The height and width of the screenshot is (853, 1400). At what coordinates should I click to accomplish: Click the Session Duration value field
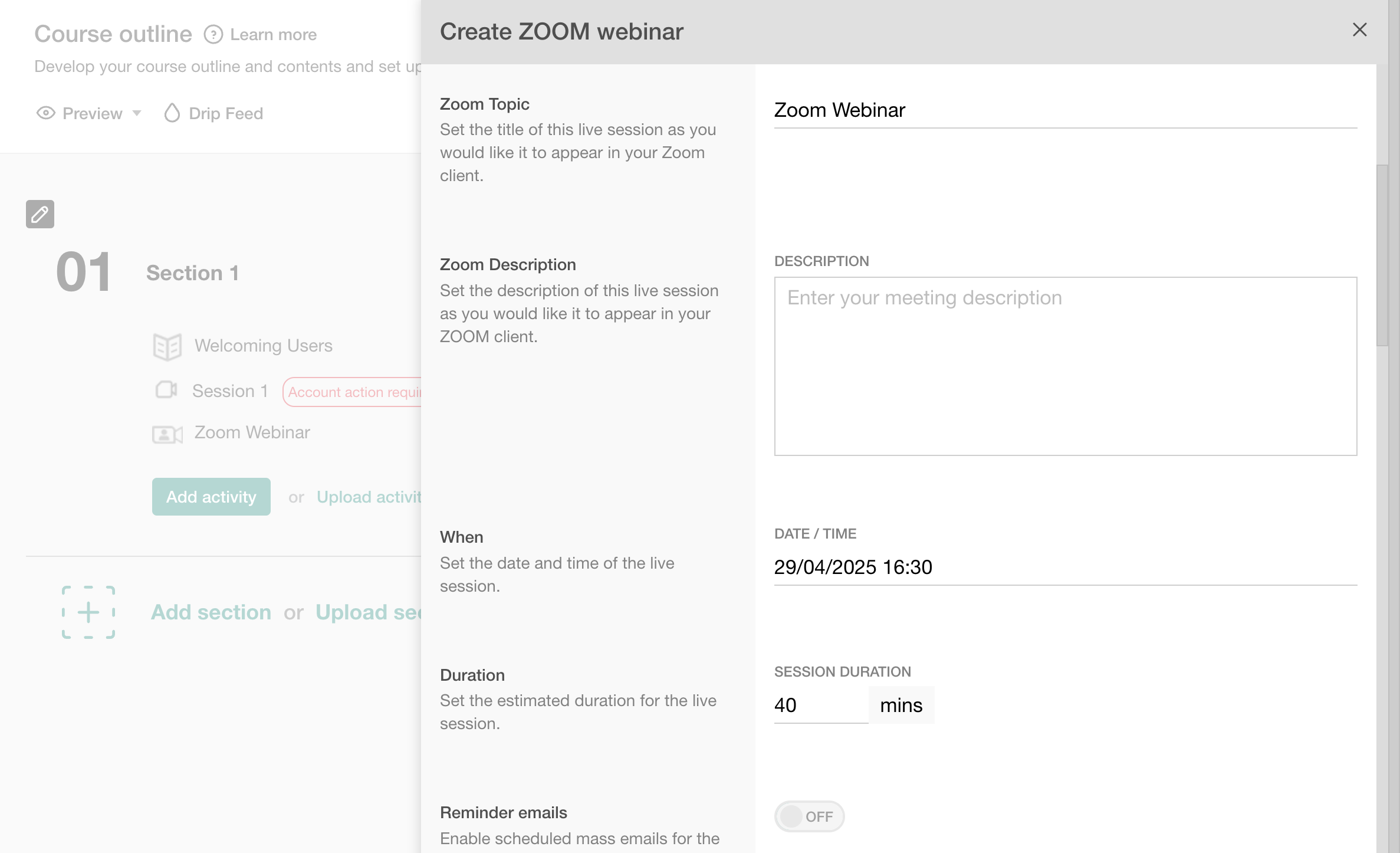tap(820, 704)
